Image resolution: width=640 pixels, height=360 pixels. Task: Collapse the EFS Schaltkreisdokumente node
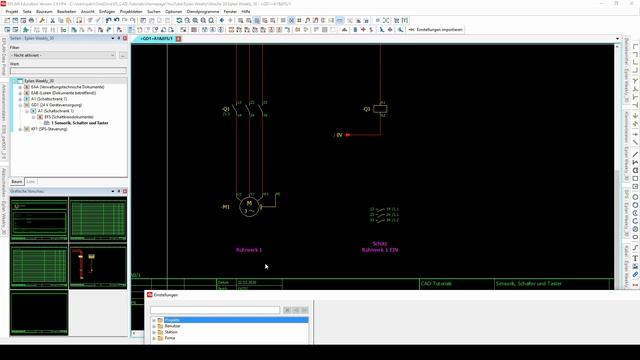pyautogui.click(x=33, y=117)
